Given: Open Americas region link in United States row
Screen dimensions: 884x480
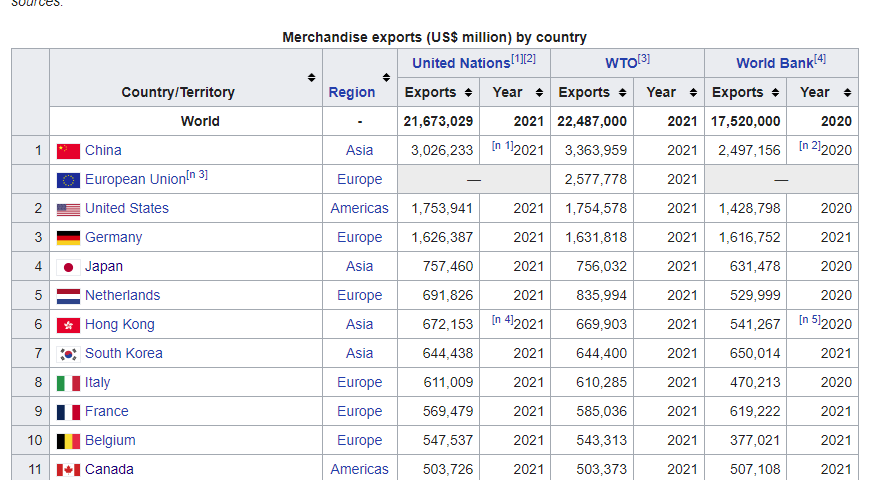Looking at the screenshot, I should click(x=360, y=208).
